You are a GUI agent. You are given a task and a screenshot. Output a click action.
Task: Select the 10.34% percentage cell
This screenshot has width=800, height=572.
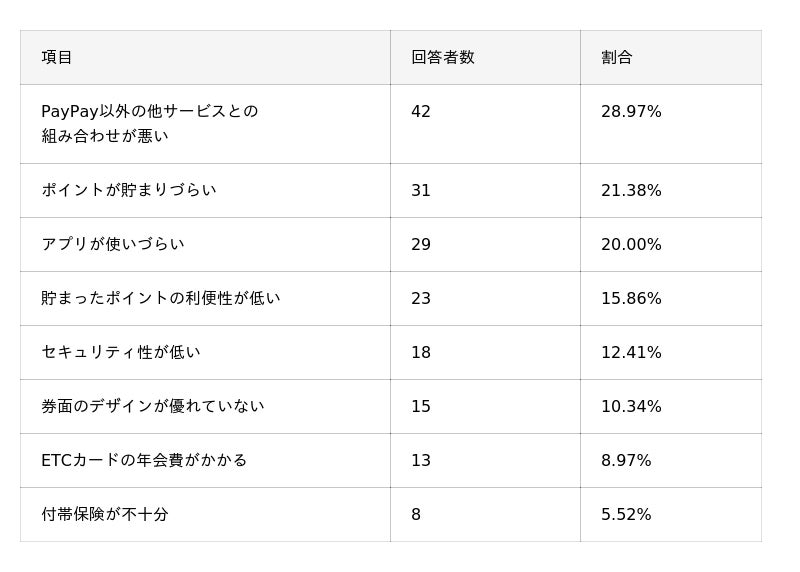(x=631, y=406)
